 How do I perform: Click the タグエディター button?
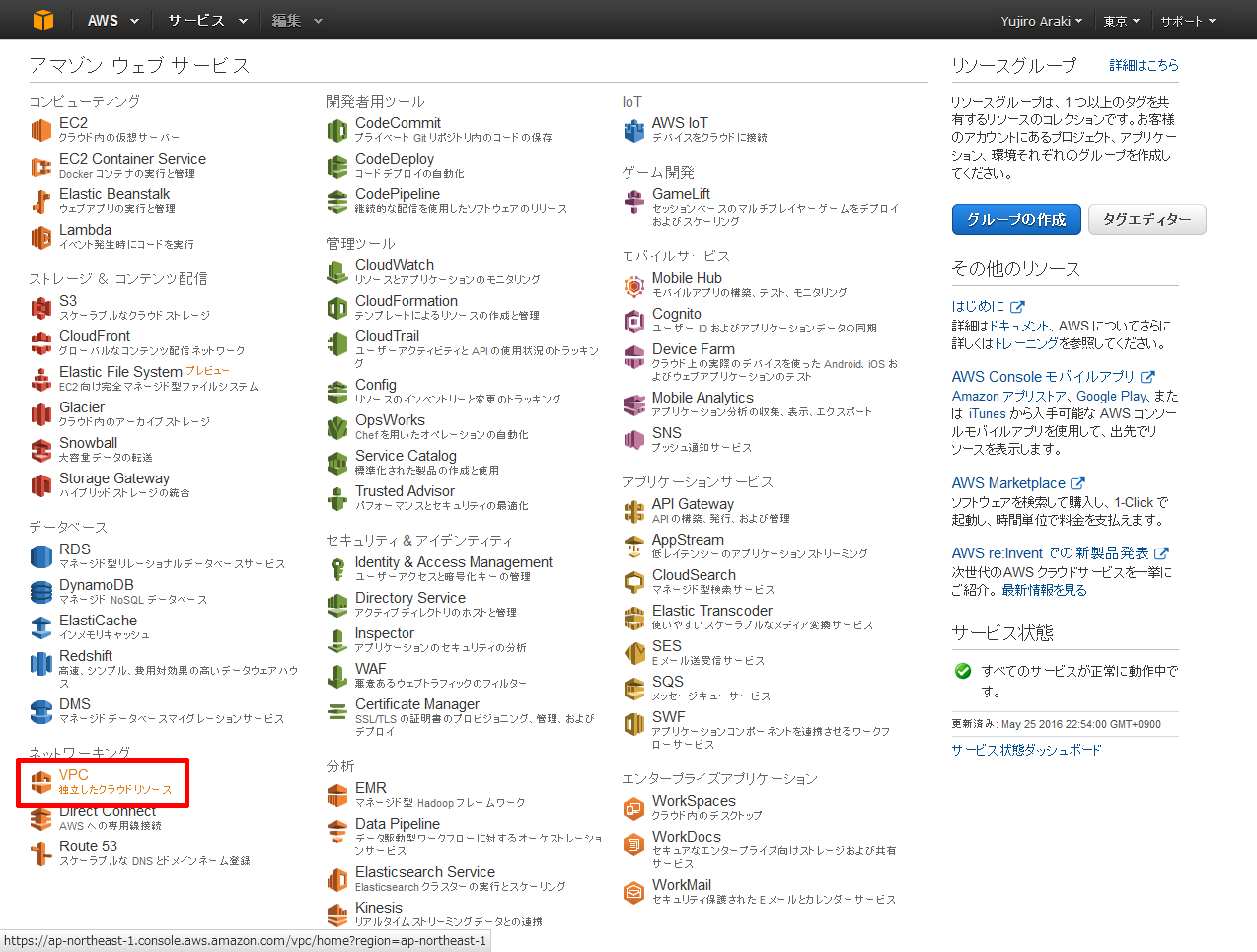click(1147, 219)
